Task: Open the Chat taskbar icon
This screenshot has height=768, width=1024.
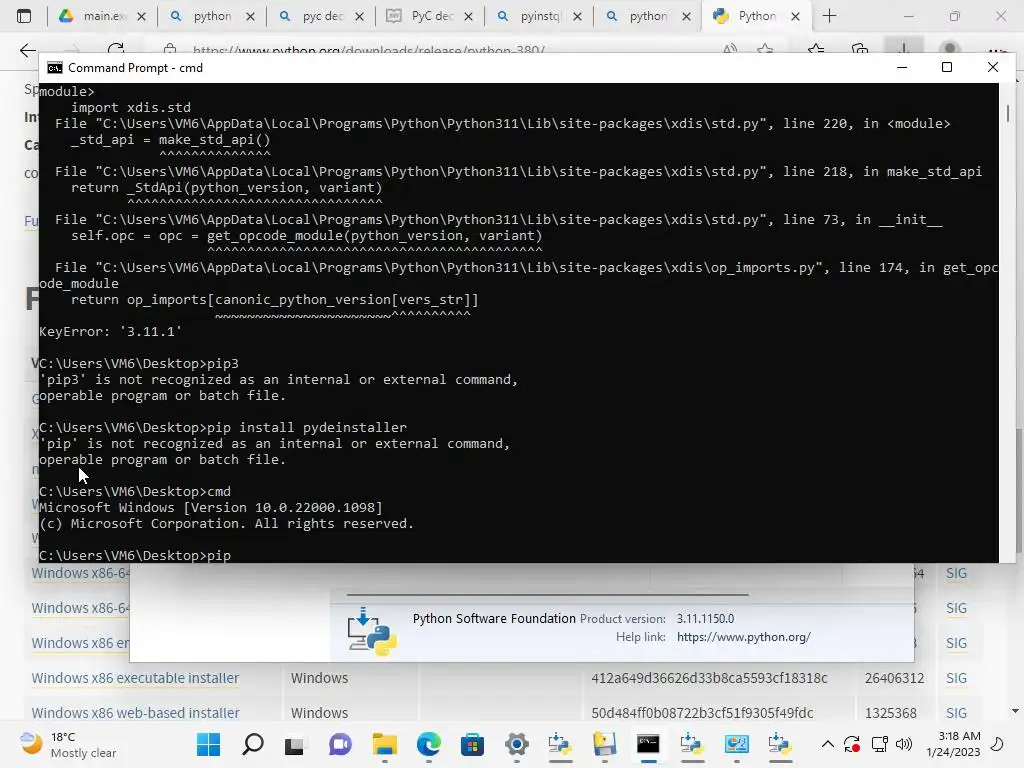Action: click(x=340, y=744)
